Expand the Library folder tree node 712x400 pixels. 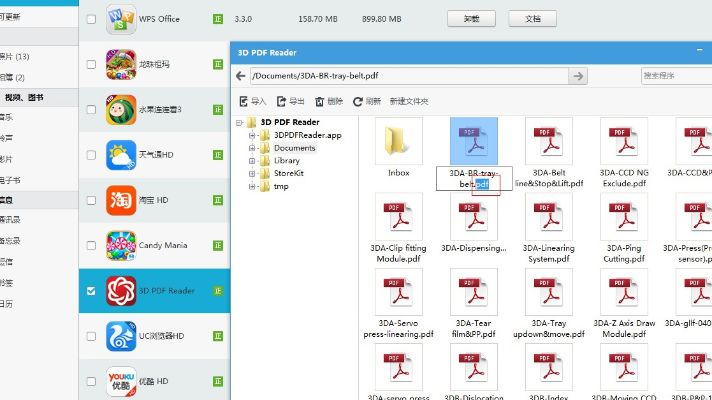coord(252,161)
